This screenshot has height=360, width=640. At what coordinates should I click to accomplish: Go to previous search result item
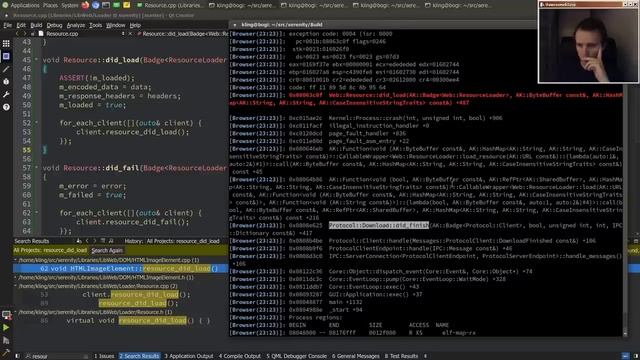pos(87,241)
